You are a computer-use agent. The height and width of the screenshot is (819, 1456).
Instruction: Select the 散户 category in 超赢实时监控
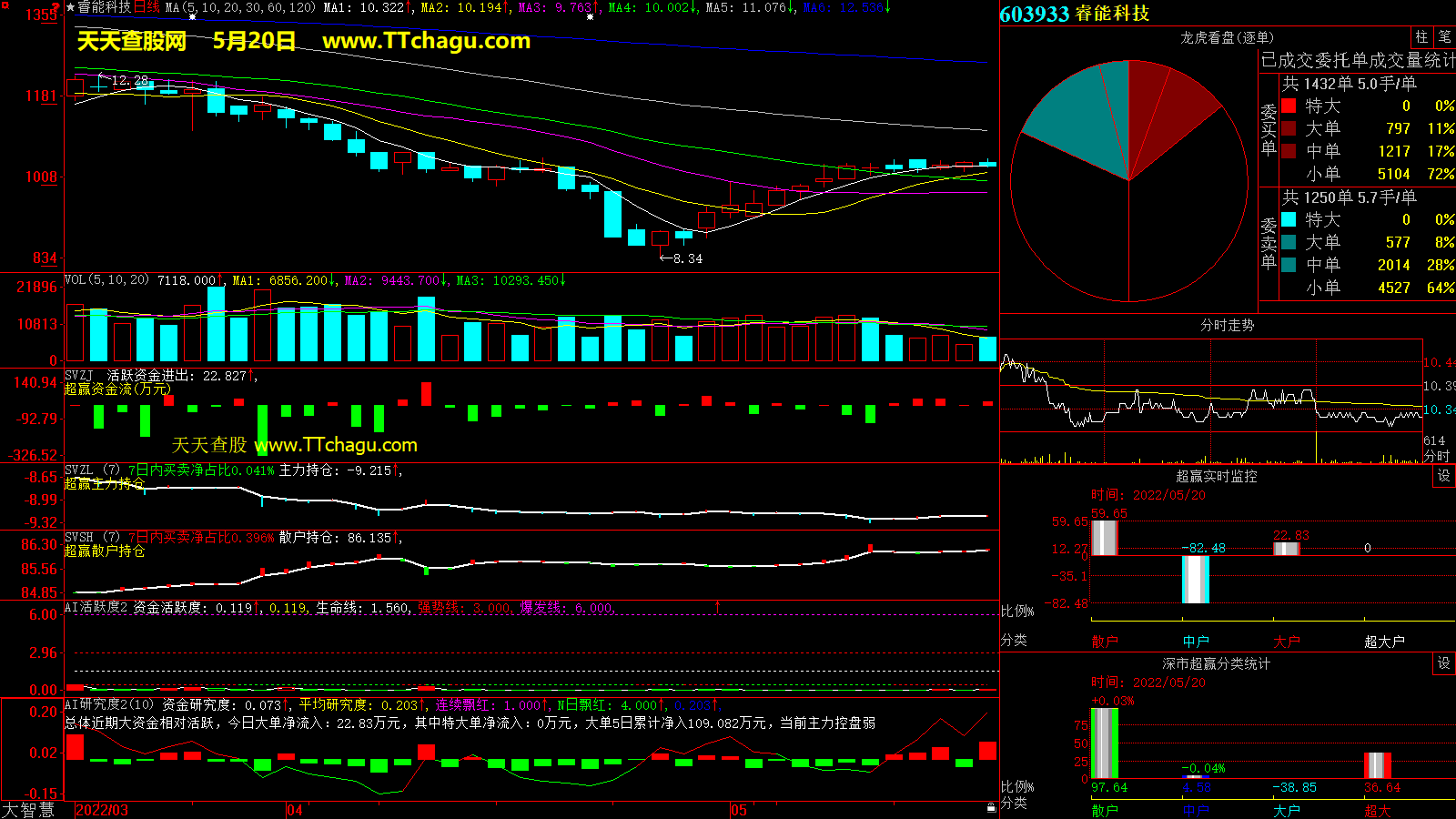coord(1104,642)
